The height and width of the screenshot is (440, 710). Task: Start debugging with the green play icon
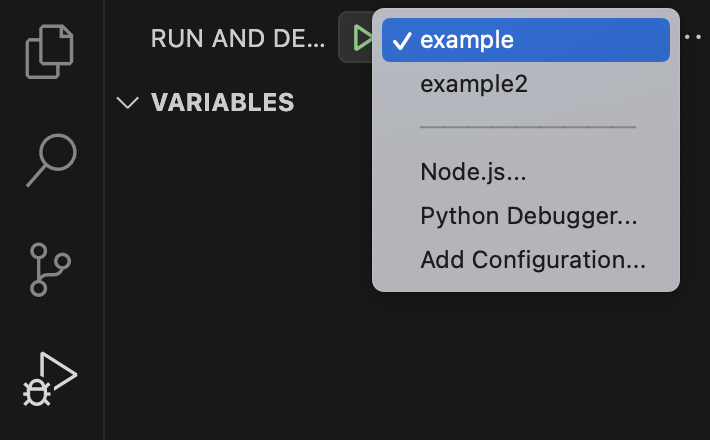click(x=362, y=38)
